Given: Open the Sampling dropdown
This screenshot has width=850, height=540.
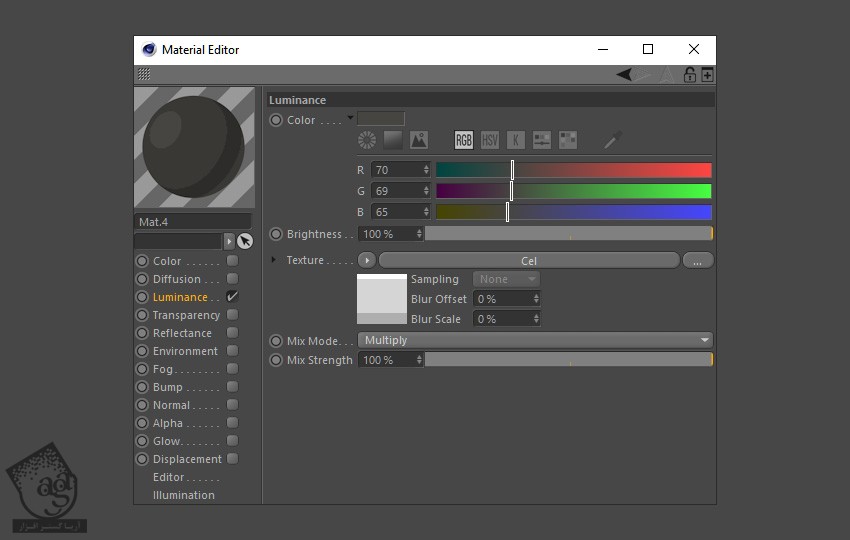Looking at the screenshot, I should 507,279.
